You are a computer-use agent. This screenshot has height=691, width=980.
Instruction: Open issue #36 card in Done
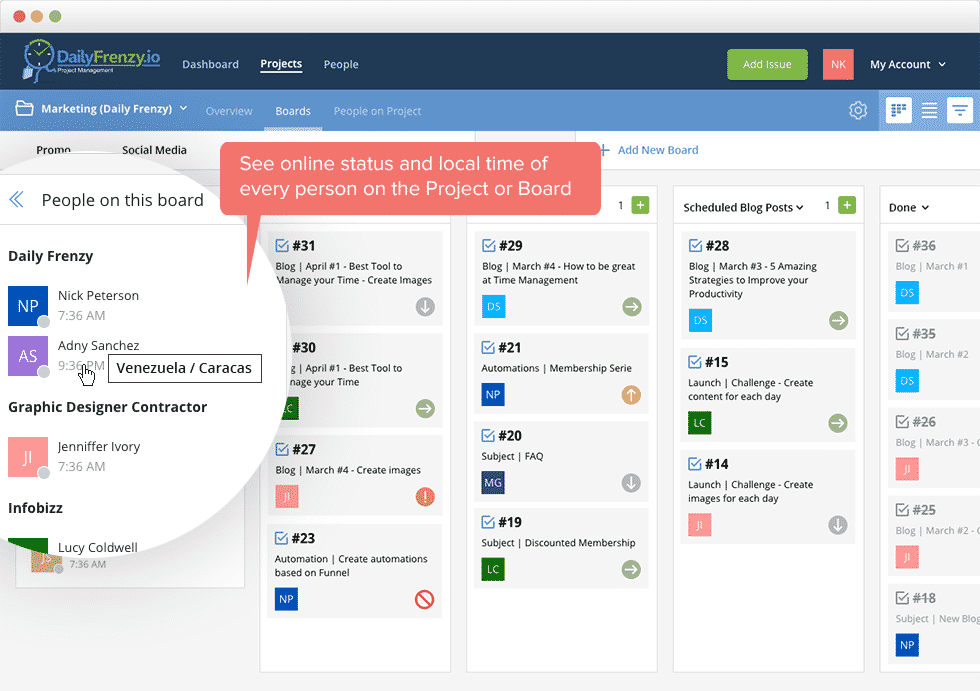click(934, 271)
